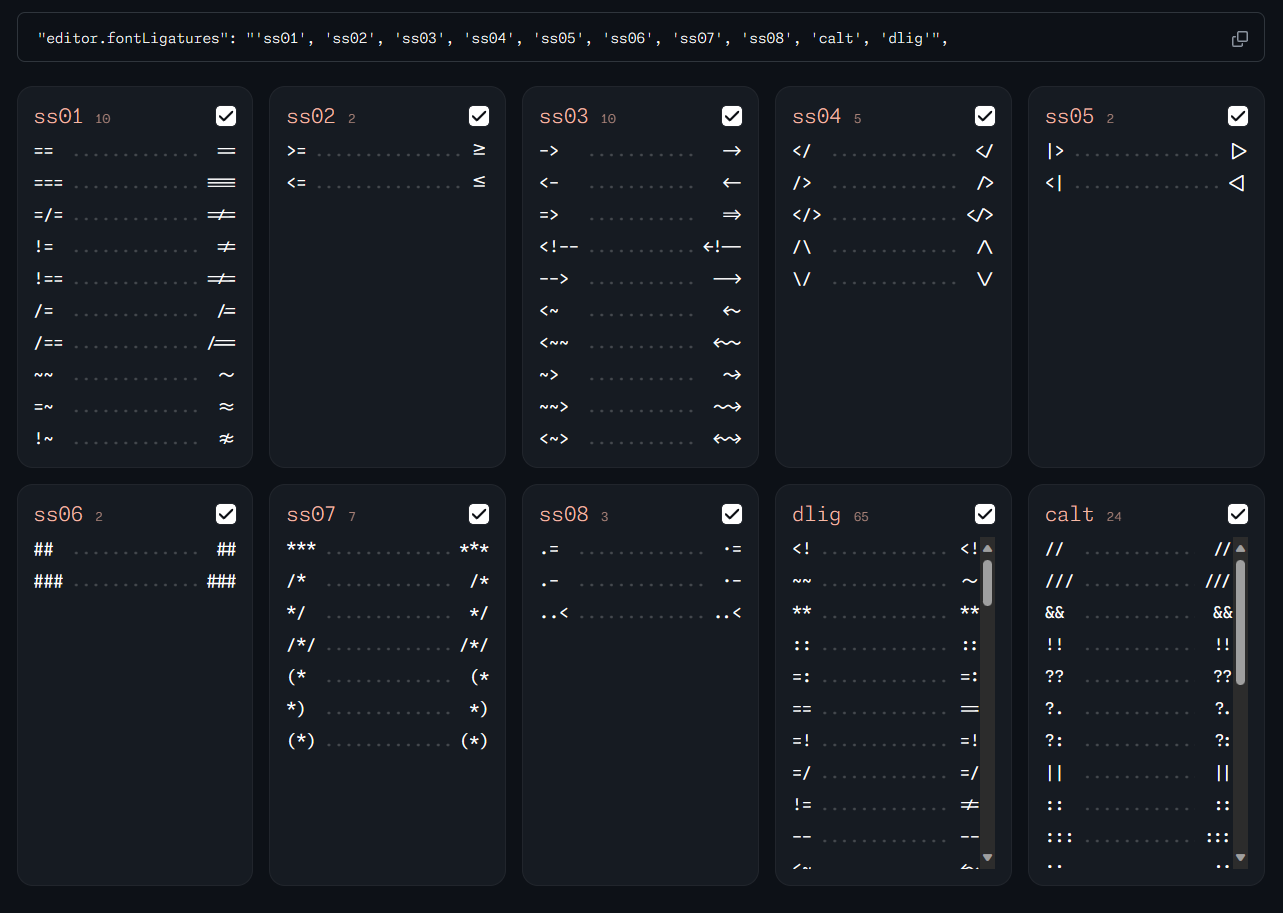Select the '!~' row in ss01 card

coord(135,439)
